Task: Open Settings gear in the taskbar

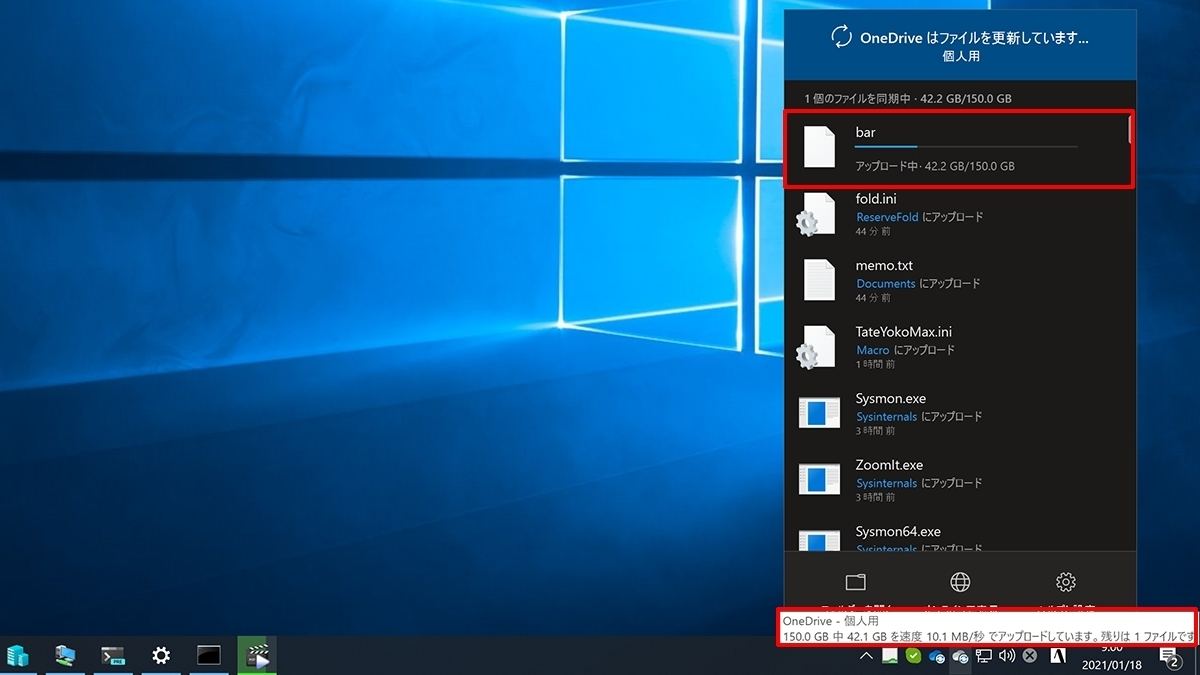Action: coord(161,656)
